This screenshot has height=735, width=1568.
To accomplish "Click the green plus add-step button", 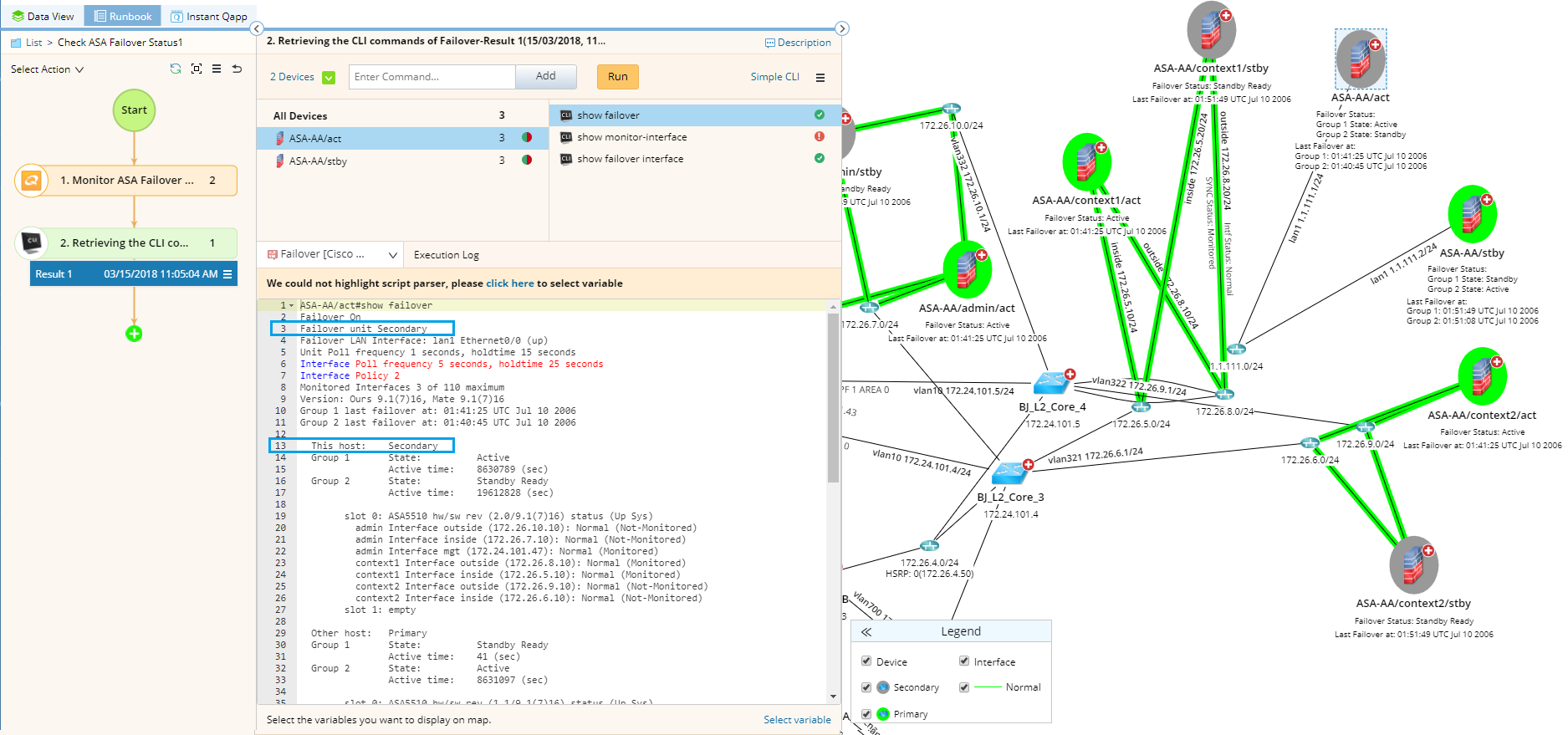I will click(134, 334).
